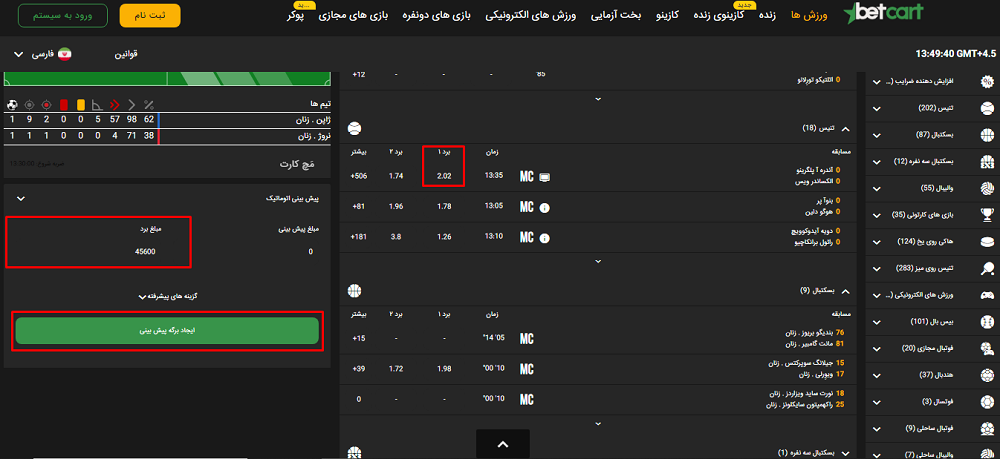
Task: Click ورود به سیستم (Login) button
Action: click(62, 15)
